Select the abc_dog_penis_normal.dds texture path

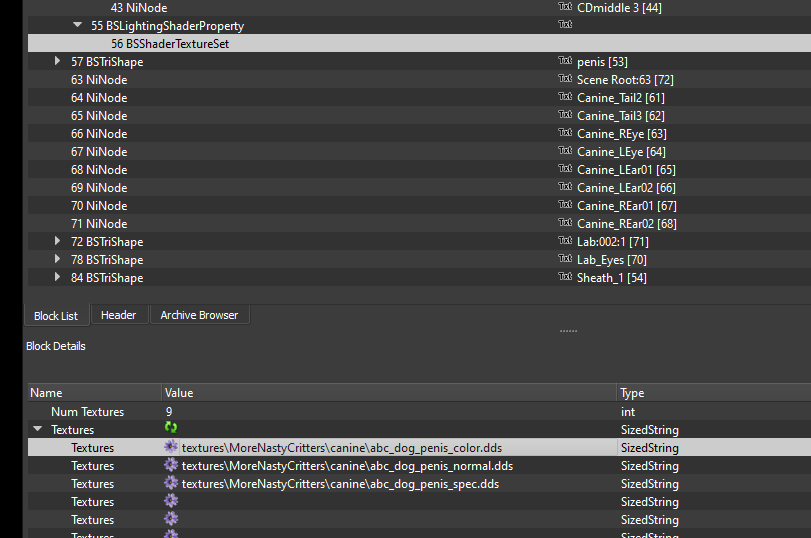(348, 466)
